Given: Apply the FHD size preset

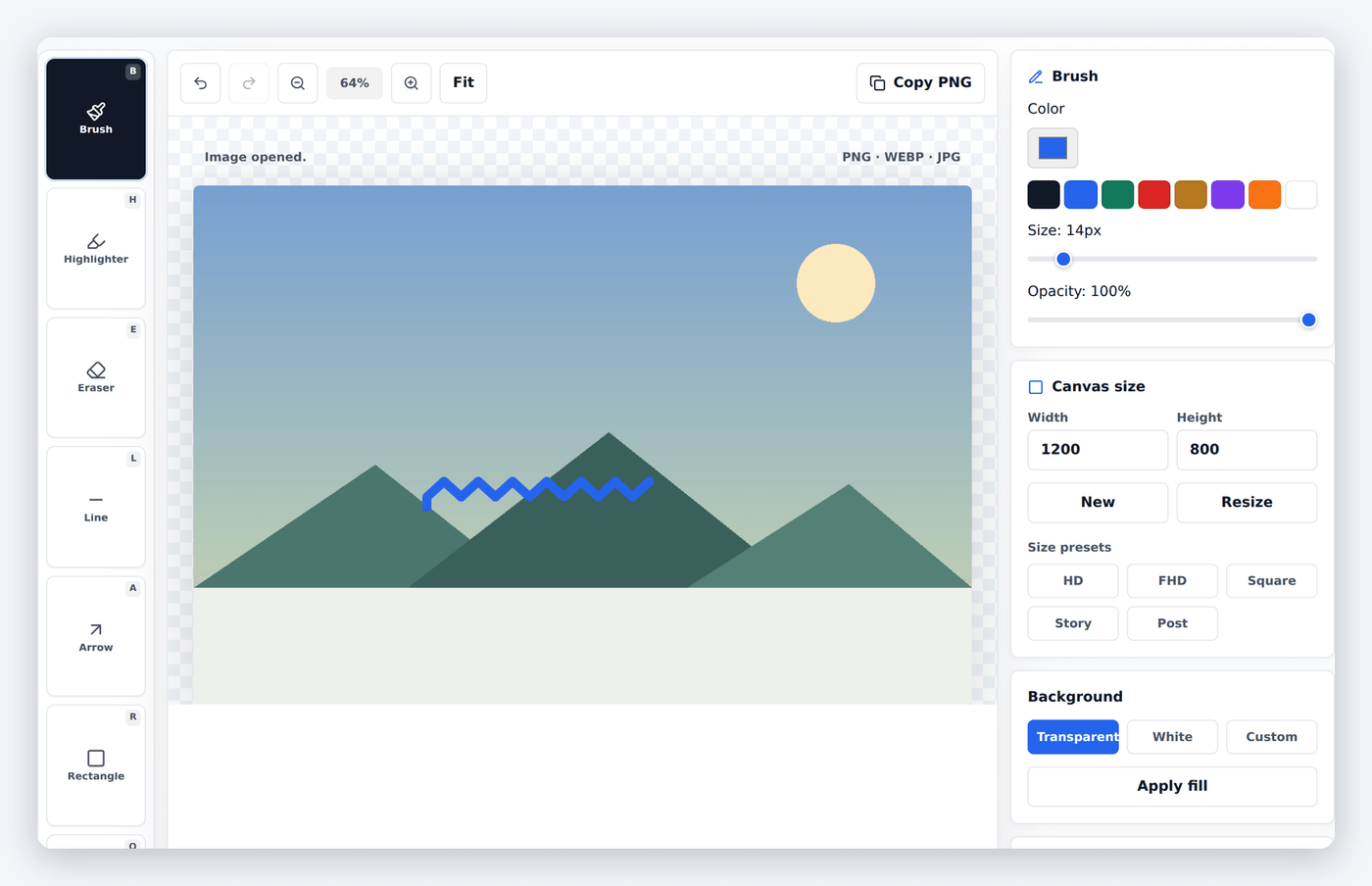Looking at the screenshot, I should pyautogui.click(x=1172, y=581).
